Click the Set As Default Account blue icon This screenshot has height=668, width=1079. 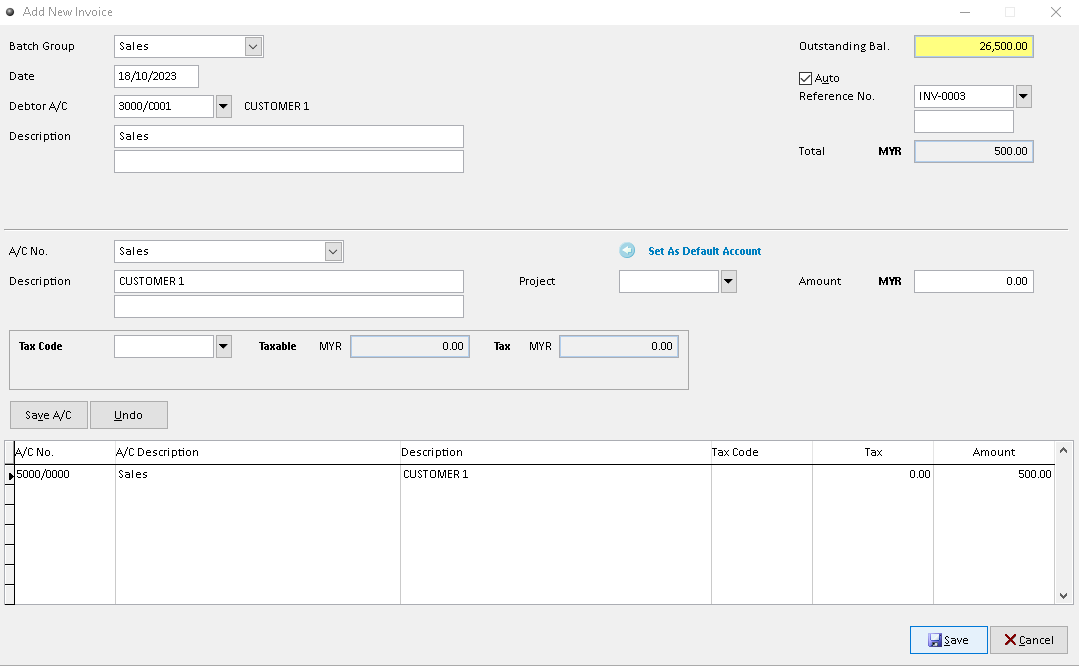628,251
